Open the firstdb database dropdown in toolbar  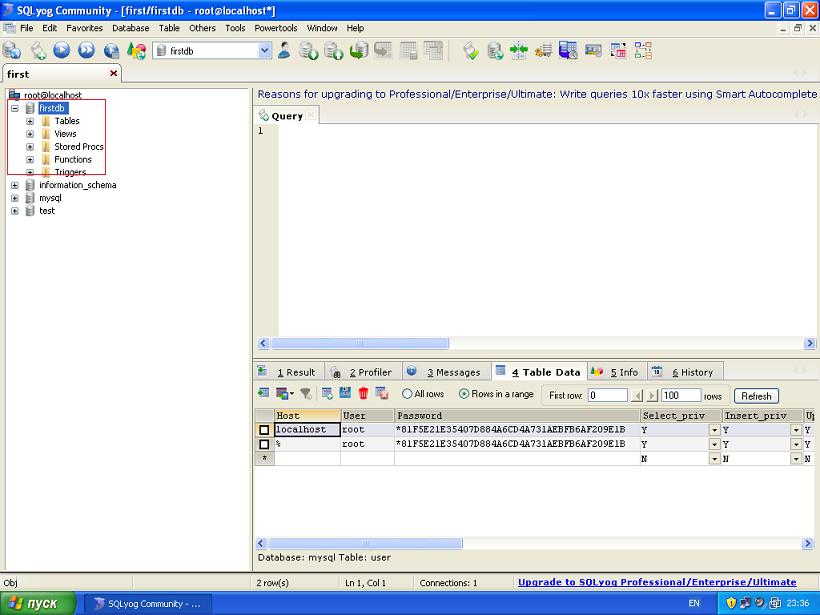click(x=265, y=51)
